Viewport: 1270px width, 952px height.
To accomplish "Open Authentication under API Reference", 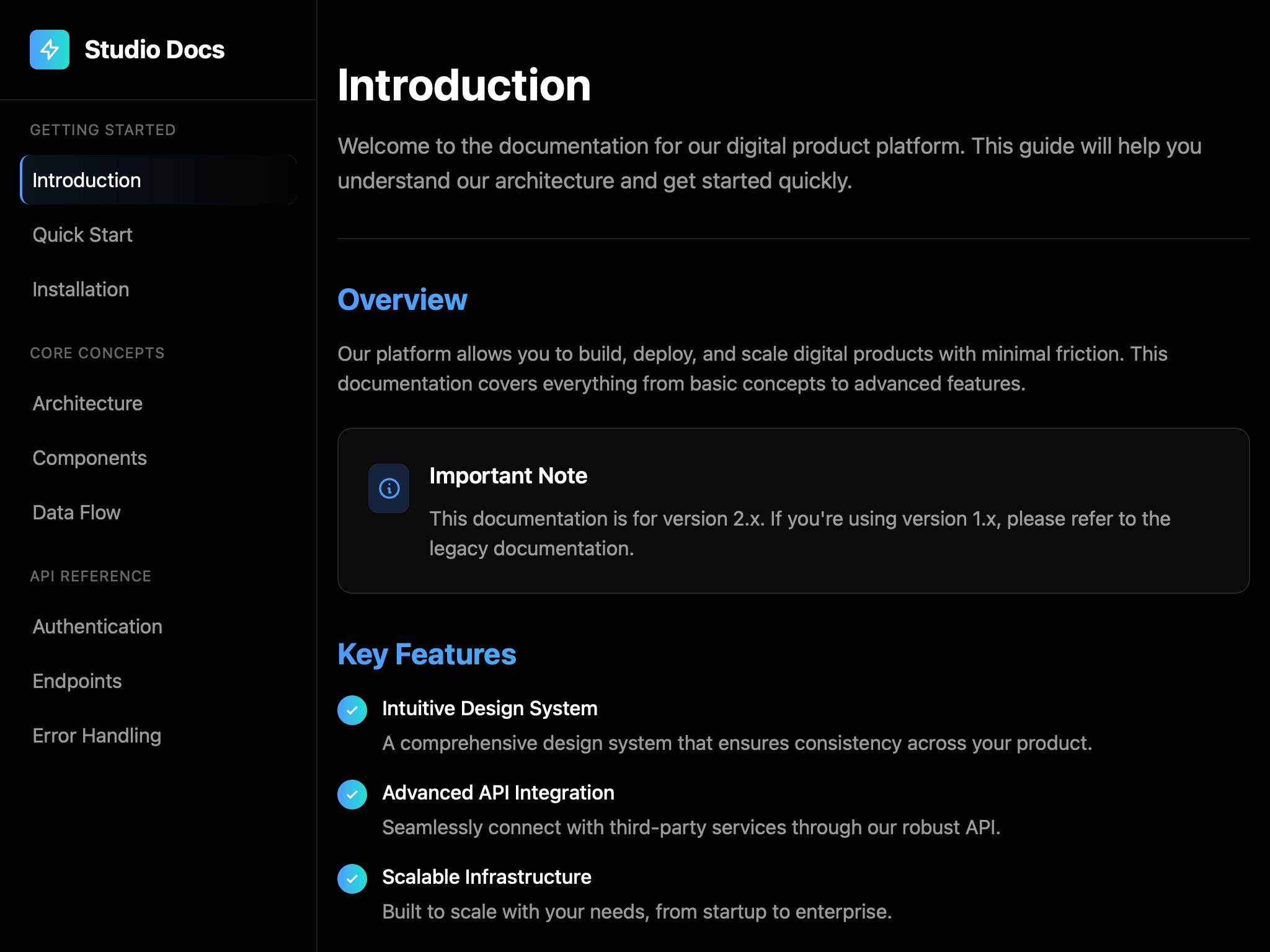I will (97, 626).
